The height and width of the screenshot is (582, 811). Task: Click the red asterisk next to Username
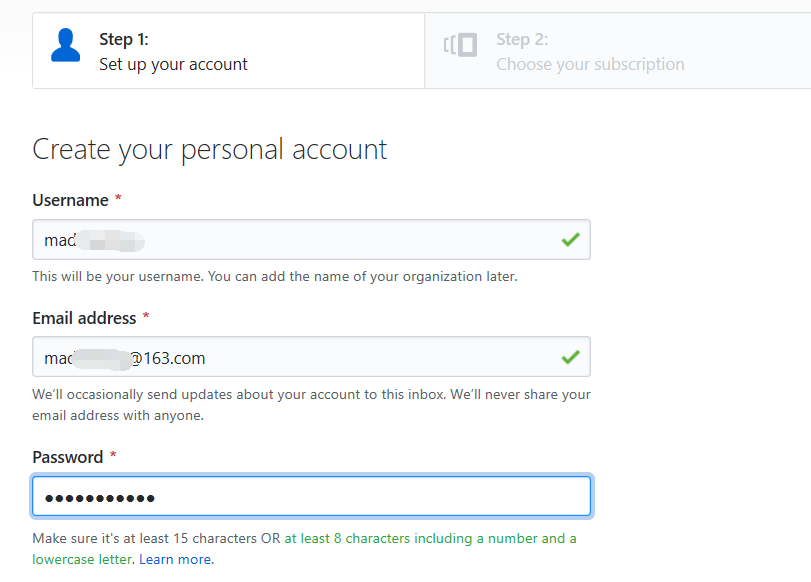pos(118,198)
